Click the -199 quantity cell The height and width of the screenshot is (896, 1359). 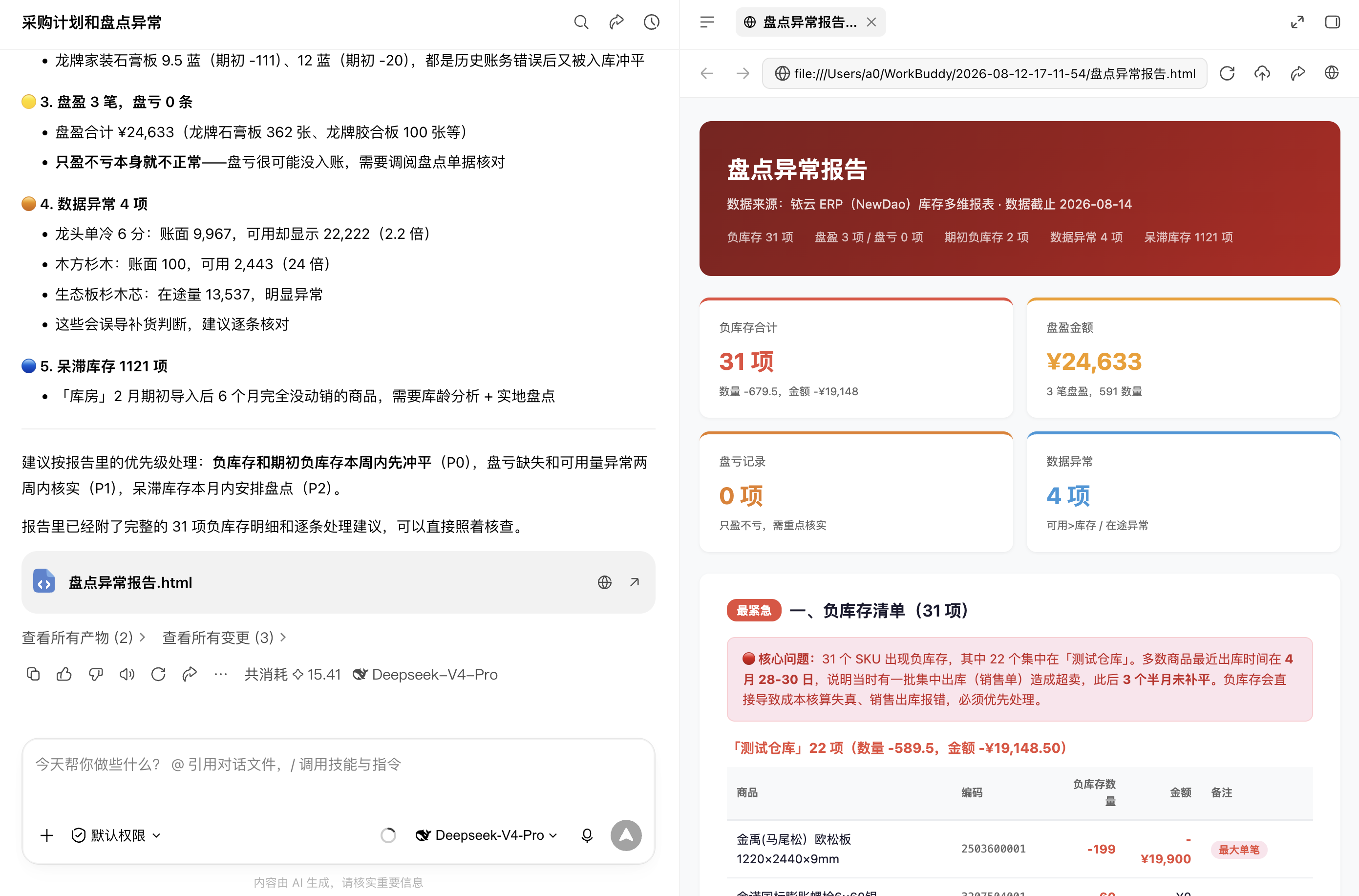tap(1101, 849)
